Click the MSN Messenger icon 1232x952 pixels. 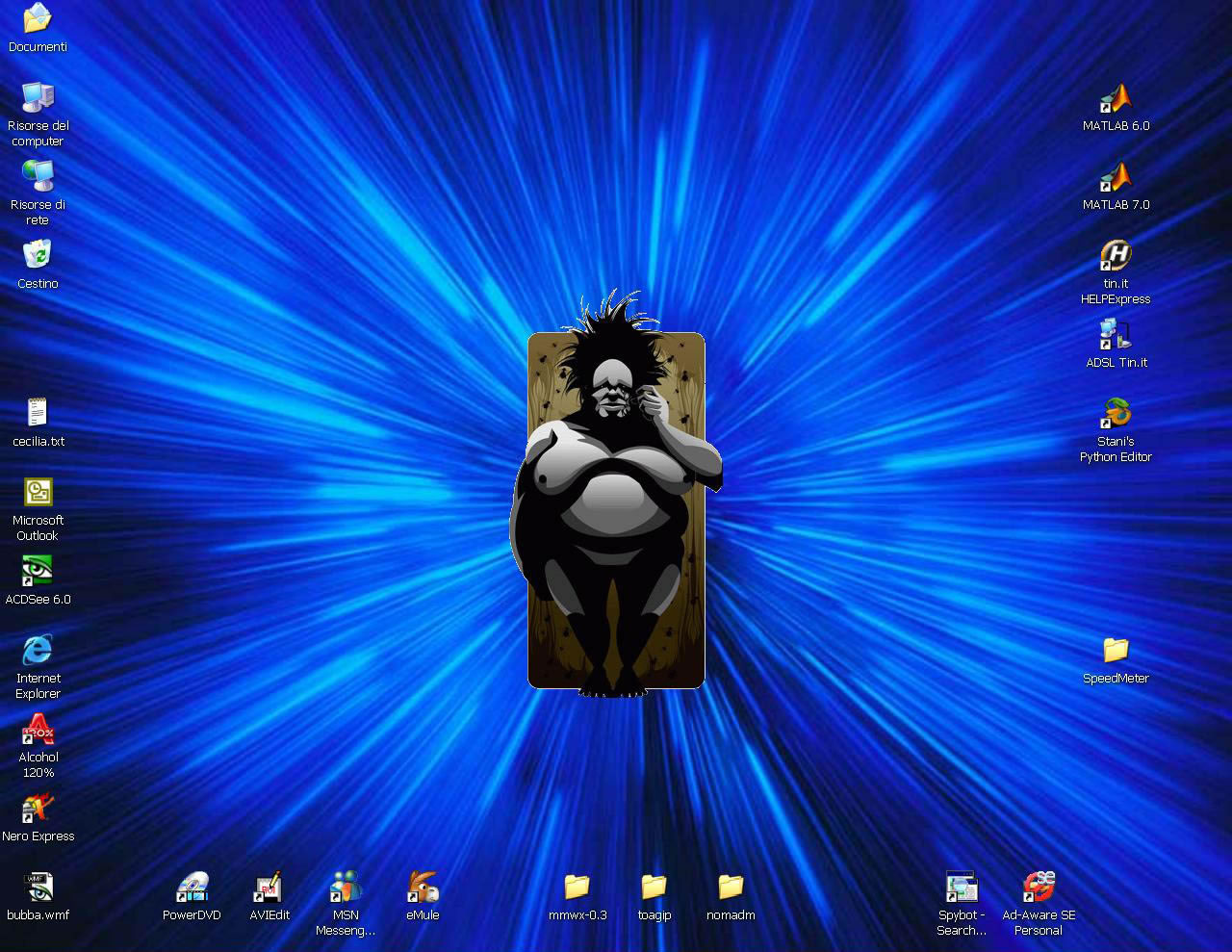[x=346, y=887]
